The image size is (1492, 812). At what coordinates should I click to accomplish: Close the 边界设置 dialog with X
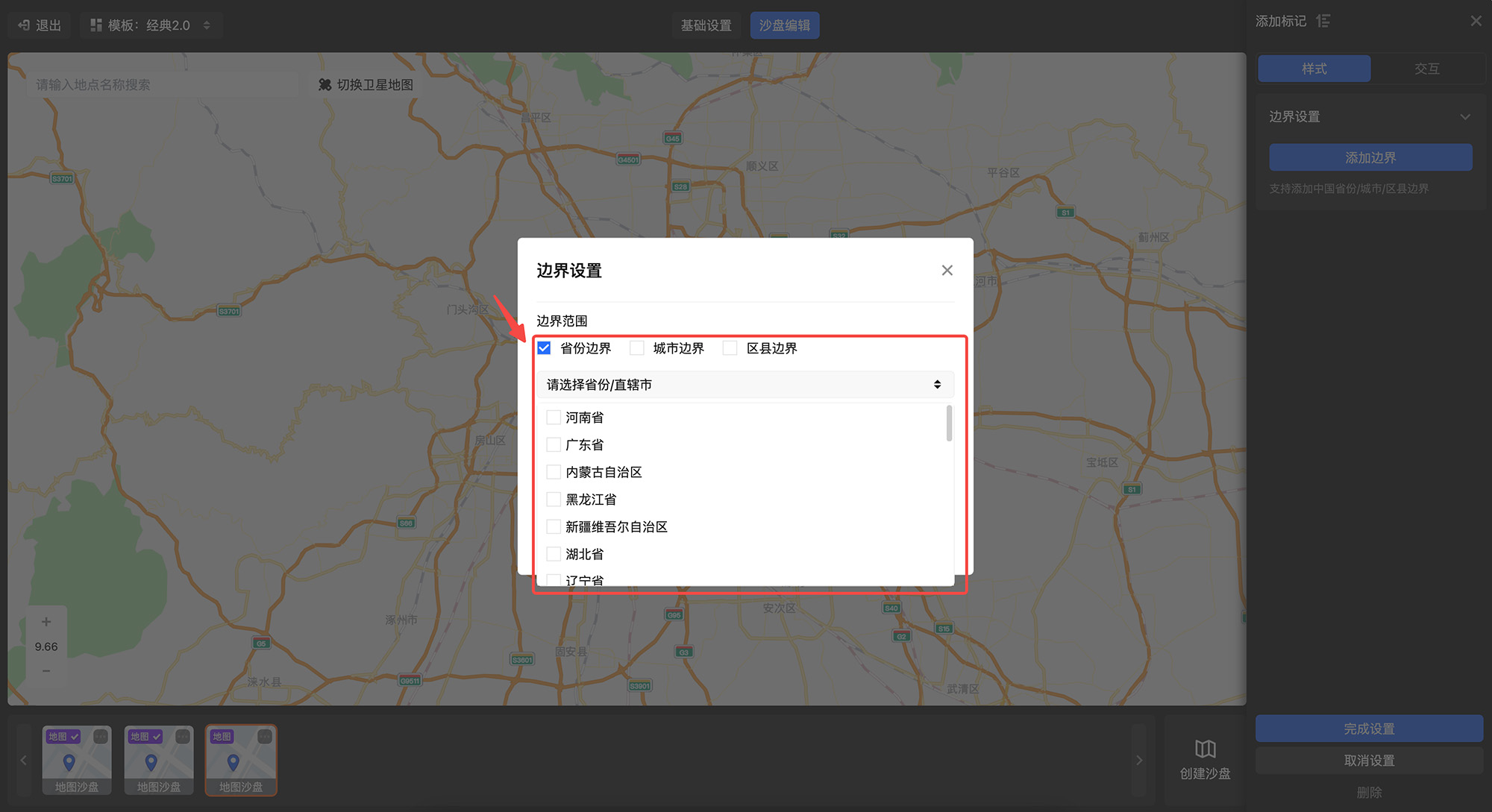click(x=947, y=271)
